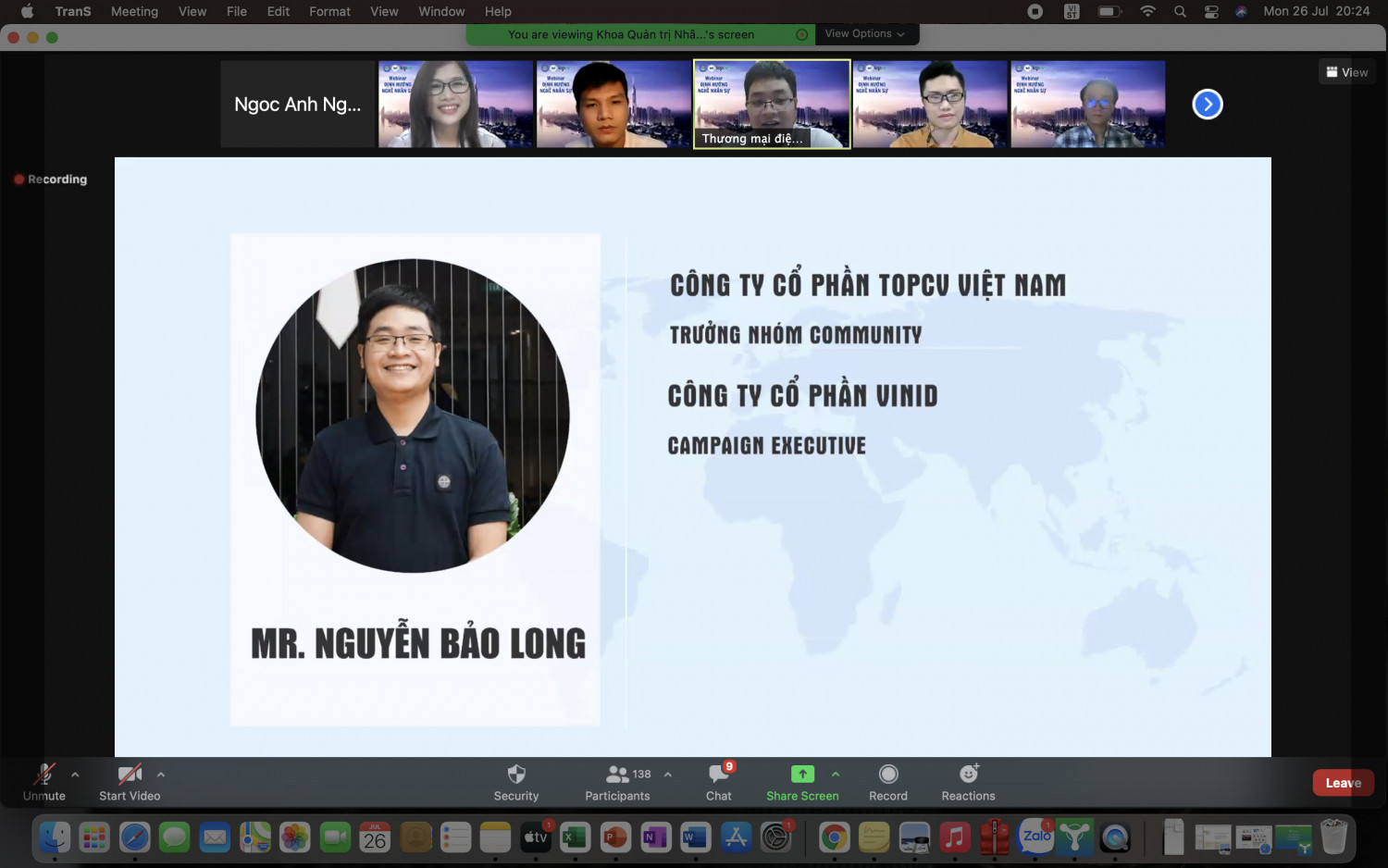
Task: Open the Help menu
Action: coord(498,11)
